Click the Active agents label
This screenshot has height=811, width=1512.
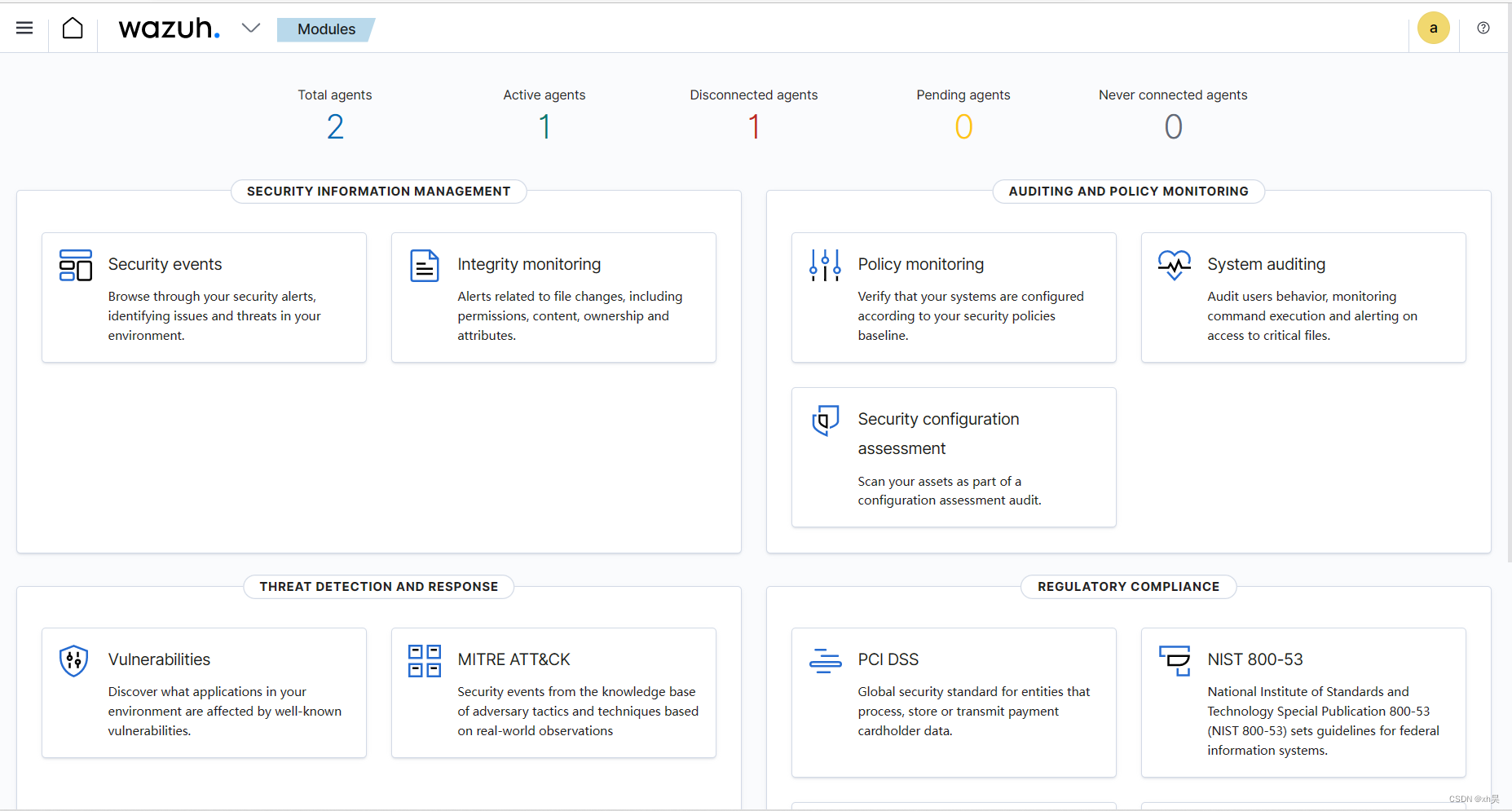click(x=544, y=95)
